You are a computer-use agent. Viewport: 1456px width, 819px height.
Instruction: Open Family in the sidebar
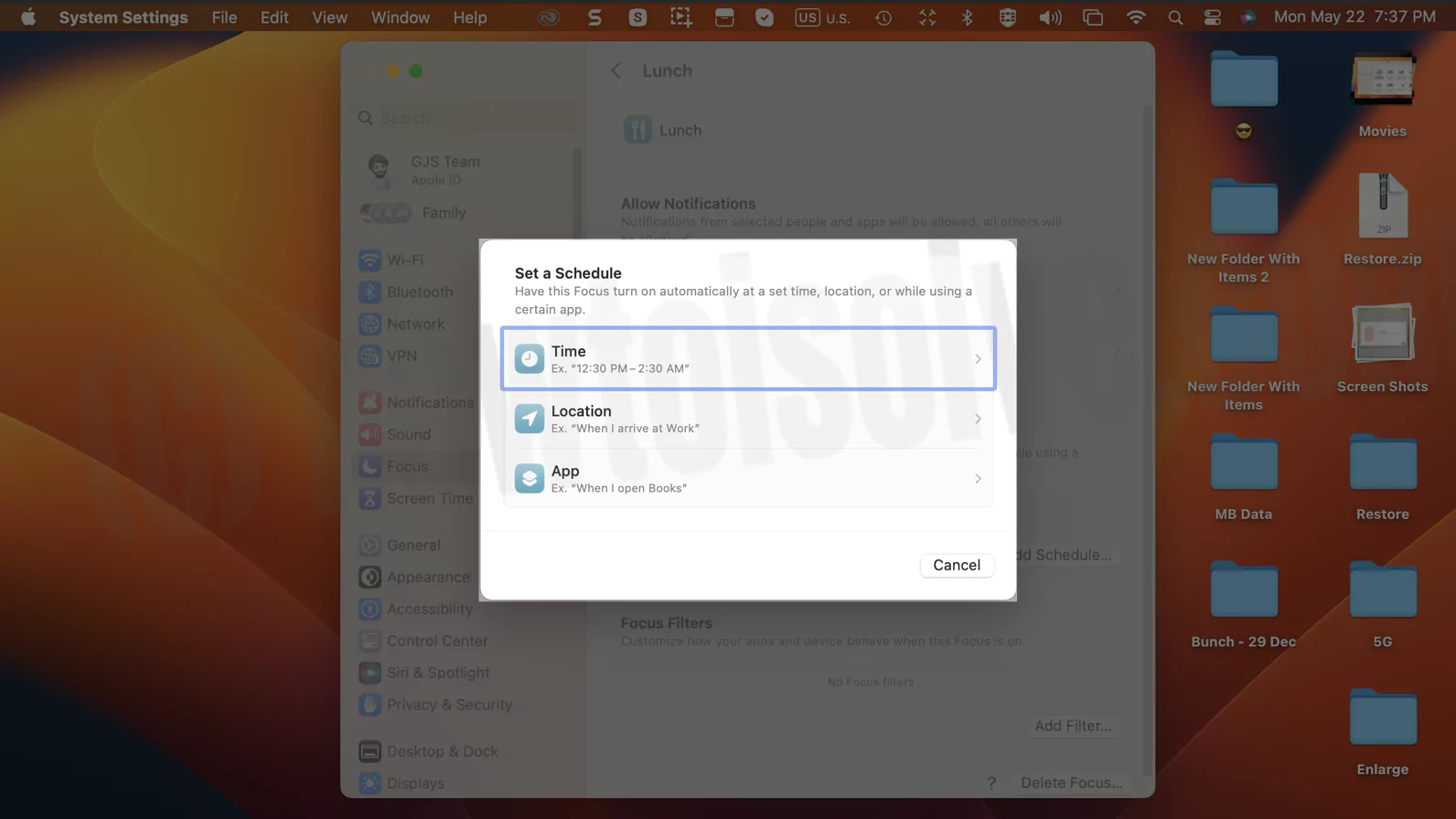coord(413,213)
